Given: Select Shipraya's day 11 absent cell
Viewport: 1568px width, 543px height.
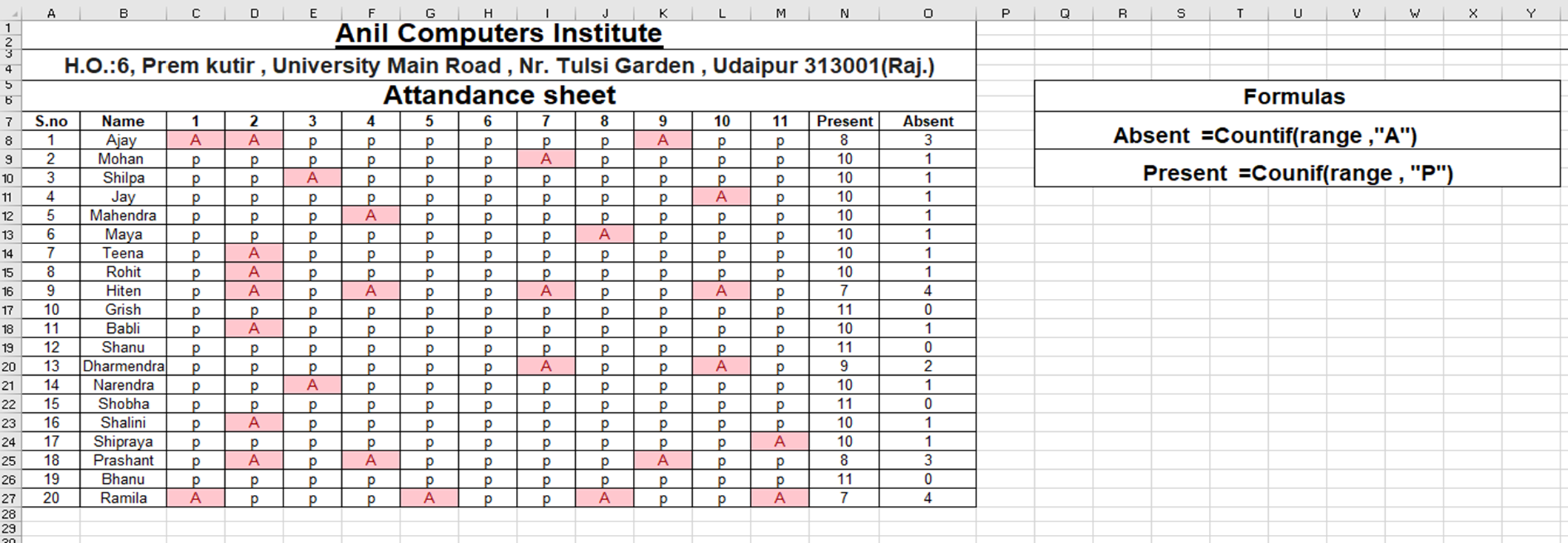Looking at the screenshot, I should (780, 442).
